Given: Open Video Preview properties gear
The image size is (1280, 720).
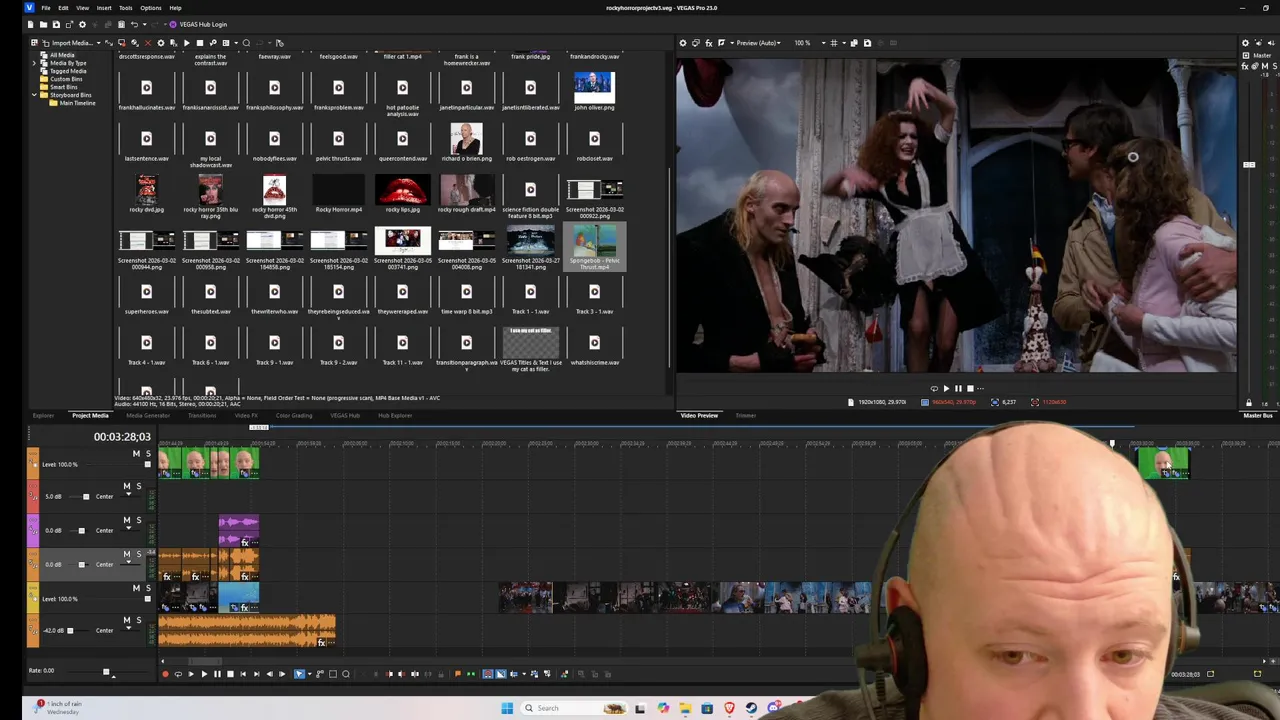Looking at the screenshot, I should (x=683, y=43).
